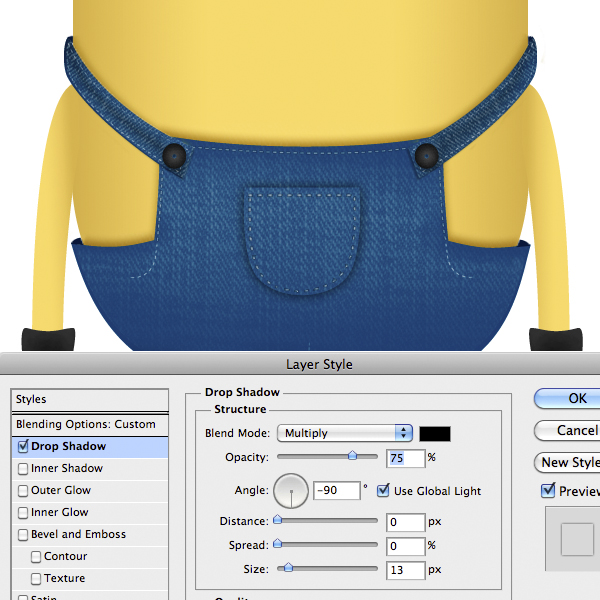The width and height of the screenshot is (600, 600).
Task: Turn on Bevel and Emboss checkbox
Action: click(23, 535)
